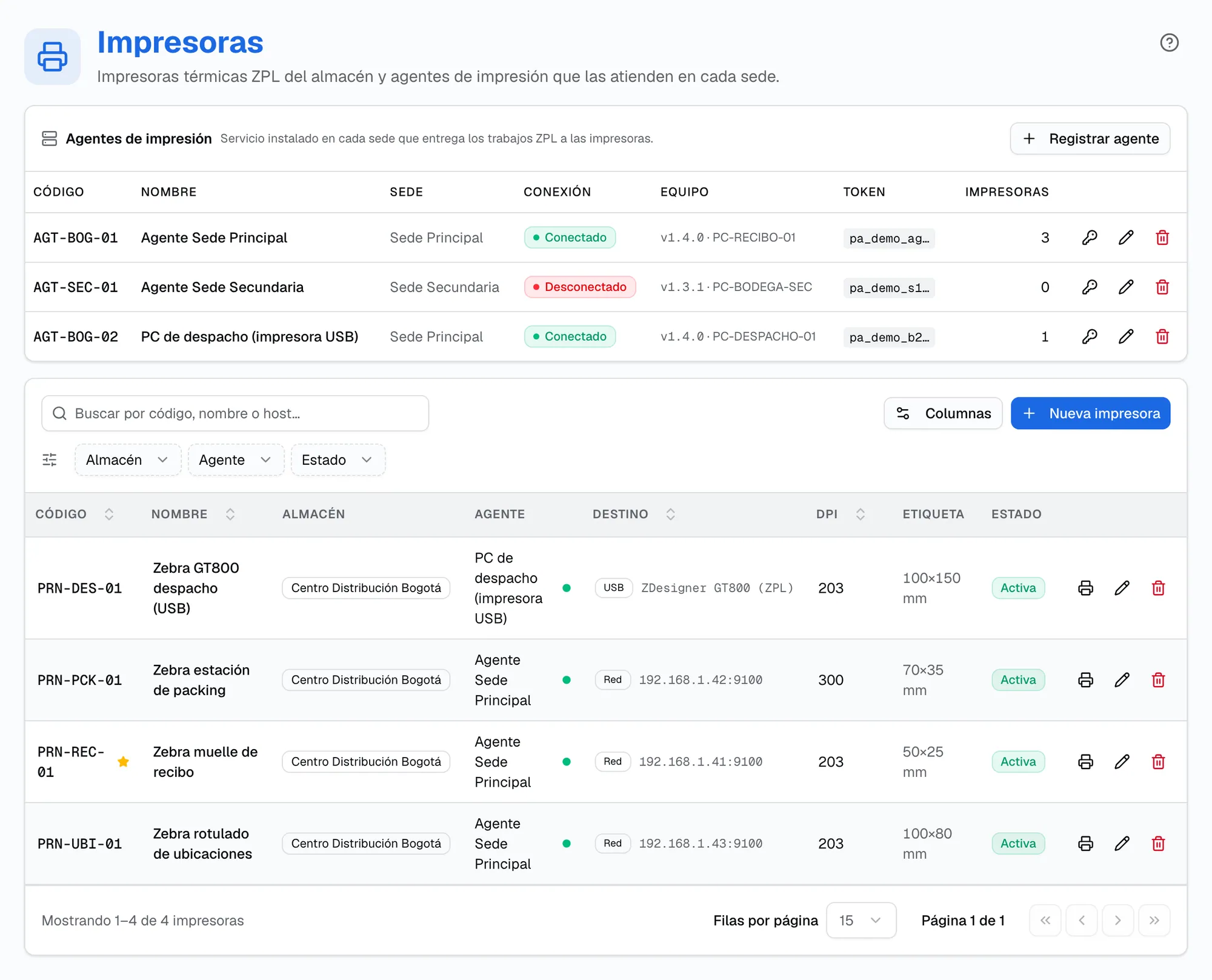Focus the search by código field
This screenshot has width=1212, height=980.
coord(235,413)
